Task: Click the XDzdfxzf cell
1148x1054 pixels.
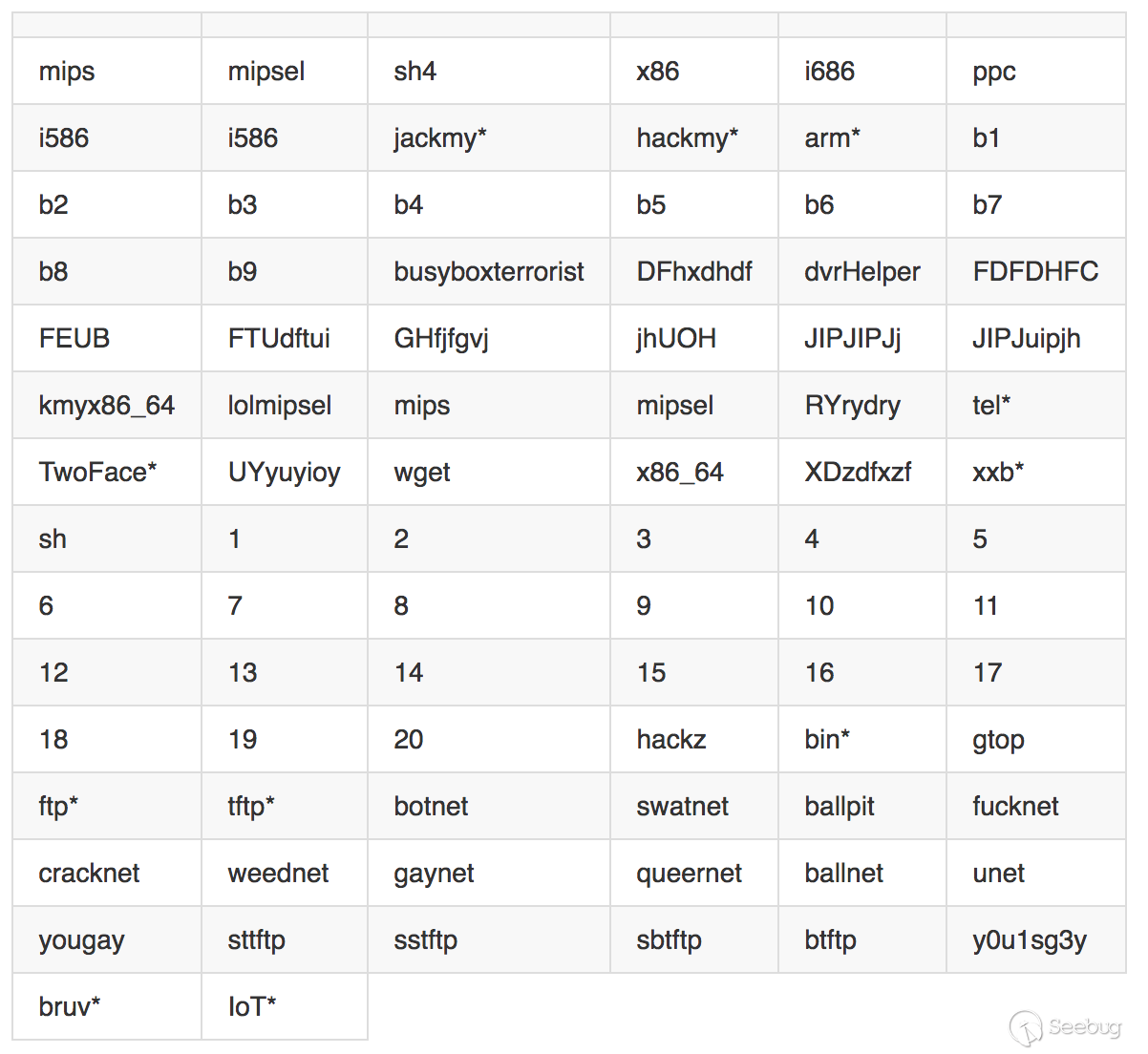Action: click(x=857, y=473)
